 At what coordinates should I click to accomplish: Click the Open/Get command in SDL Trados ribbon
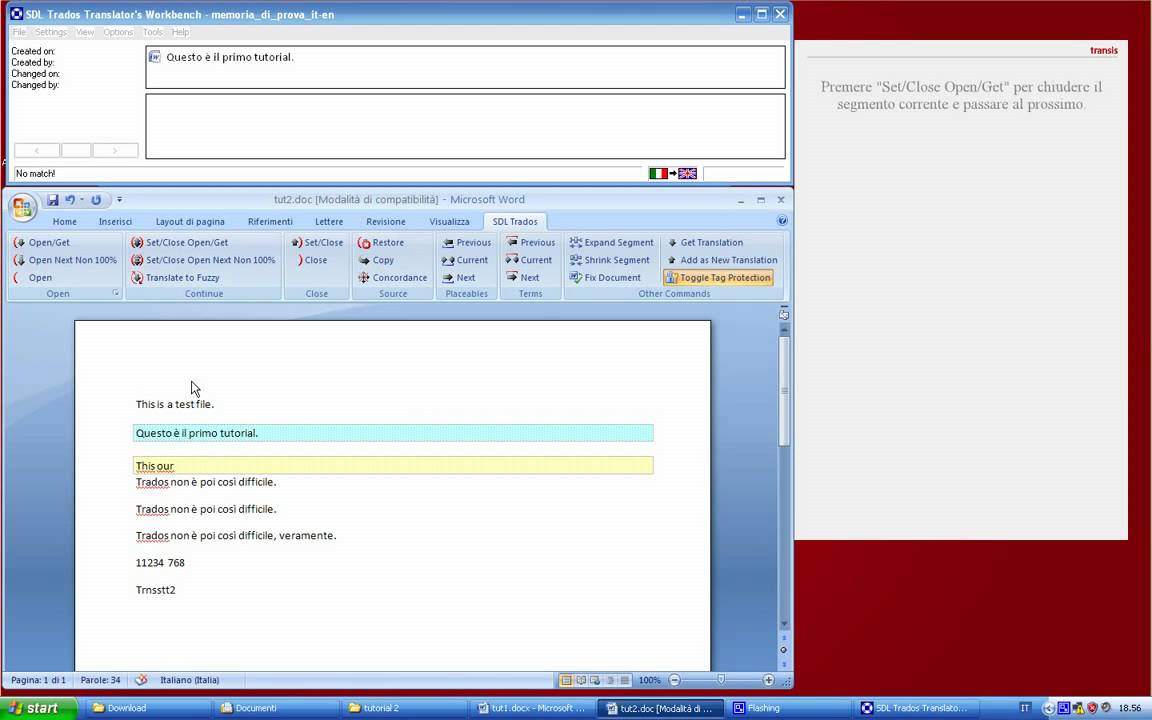[x=42, y=242]
